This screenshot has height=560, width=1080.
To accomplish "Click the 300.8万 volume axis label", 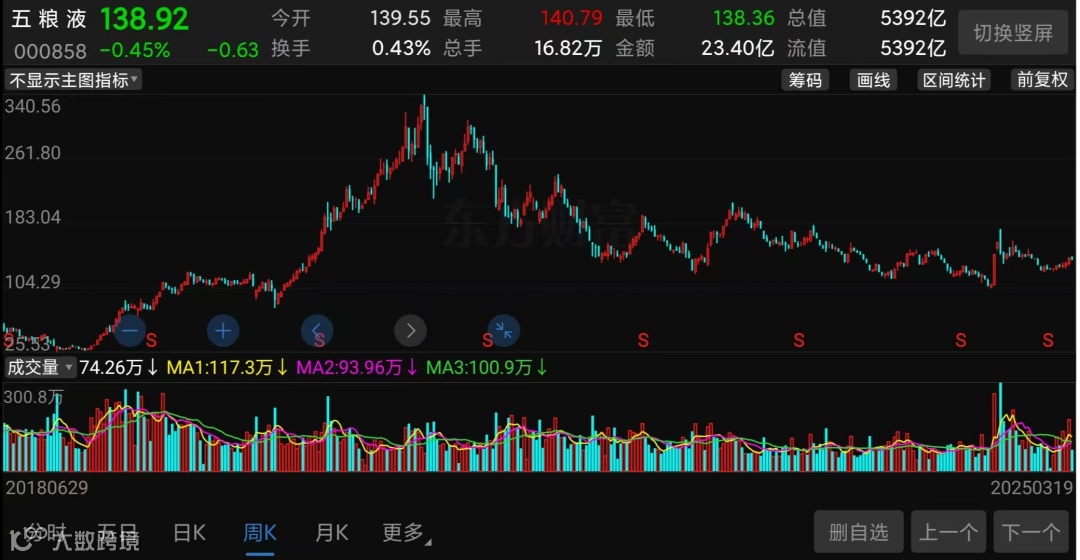I will click(x=33, y=397).
